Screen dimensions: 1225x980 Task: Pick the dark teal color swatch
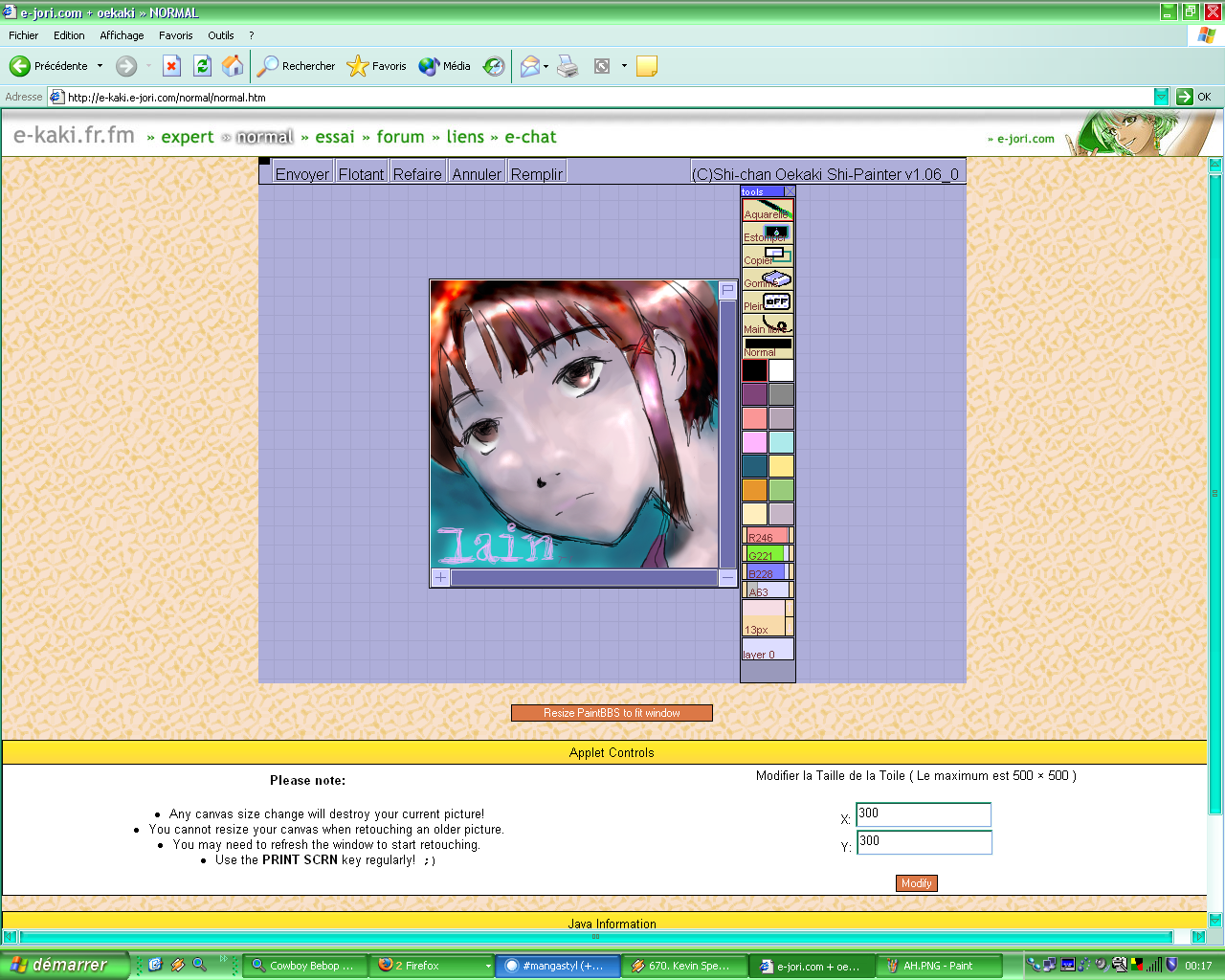tap(754, 466)
